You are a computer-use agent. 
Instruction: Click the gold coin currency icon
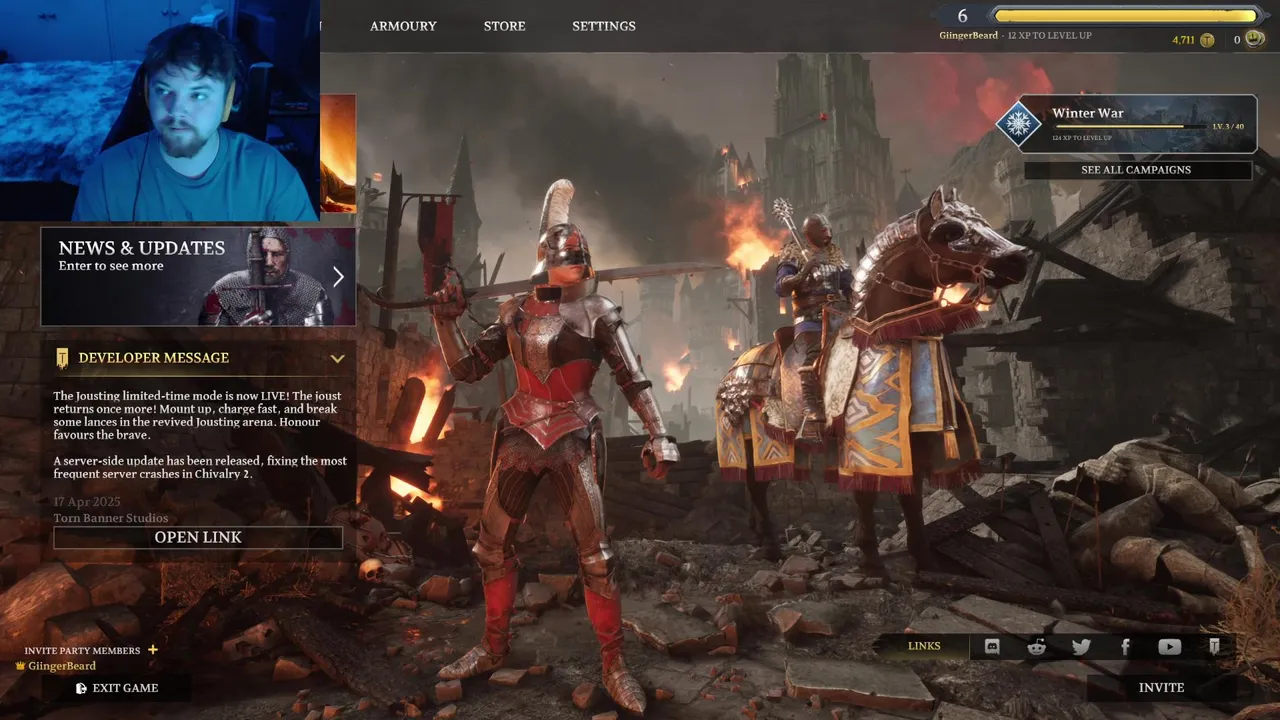(x=1207, y=40)
